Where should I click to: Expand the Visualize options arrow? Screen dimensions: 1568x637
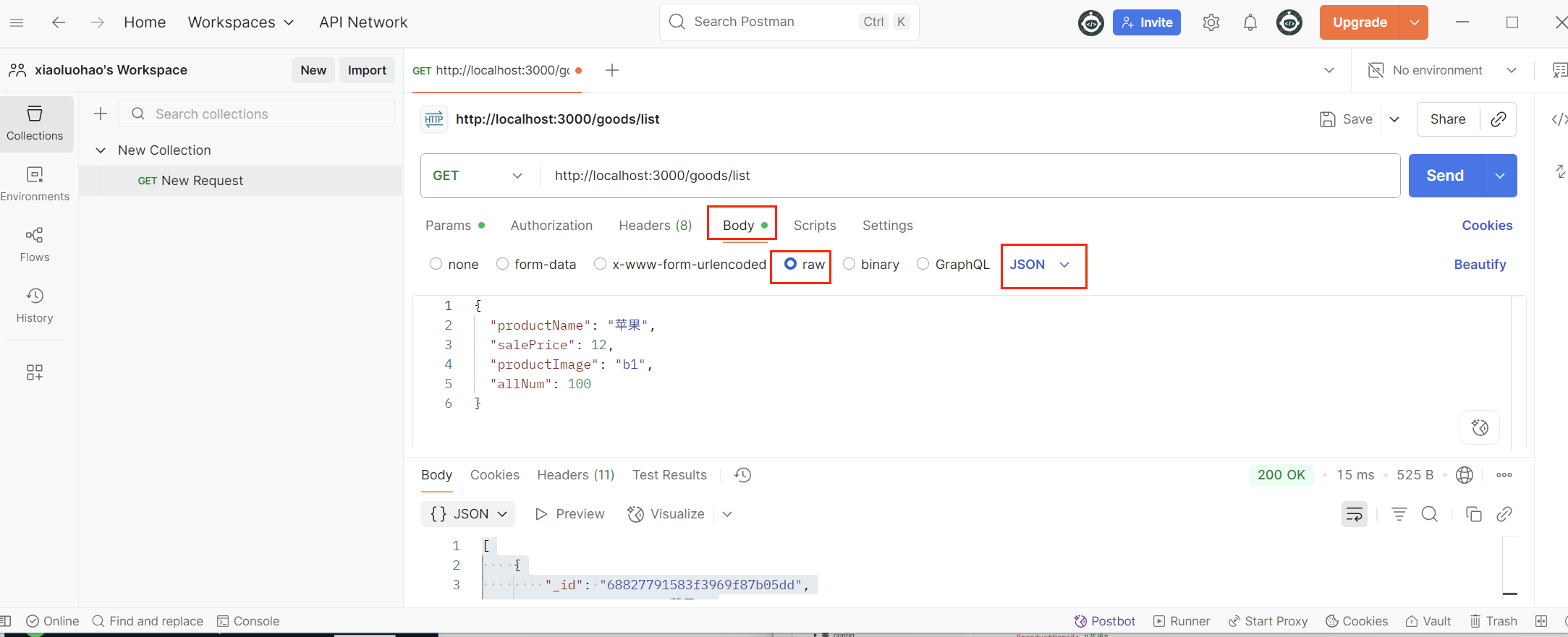click(727, 514)
